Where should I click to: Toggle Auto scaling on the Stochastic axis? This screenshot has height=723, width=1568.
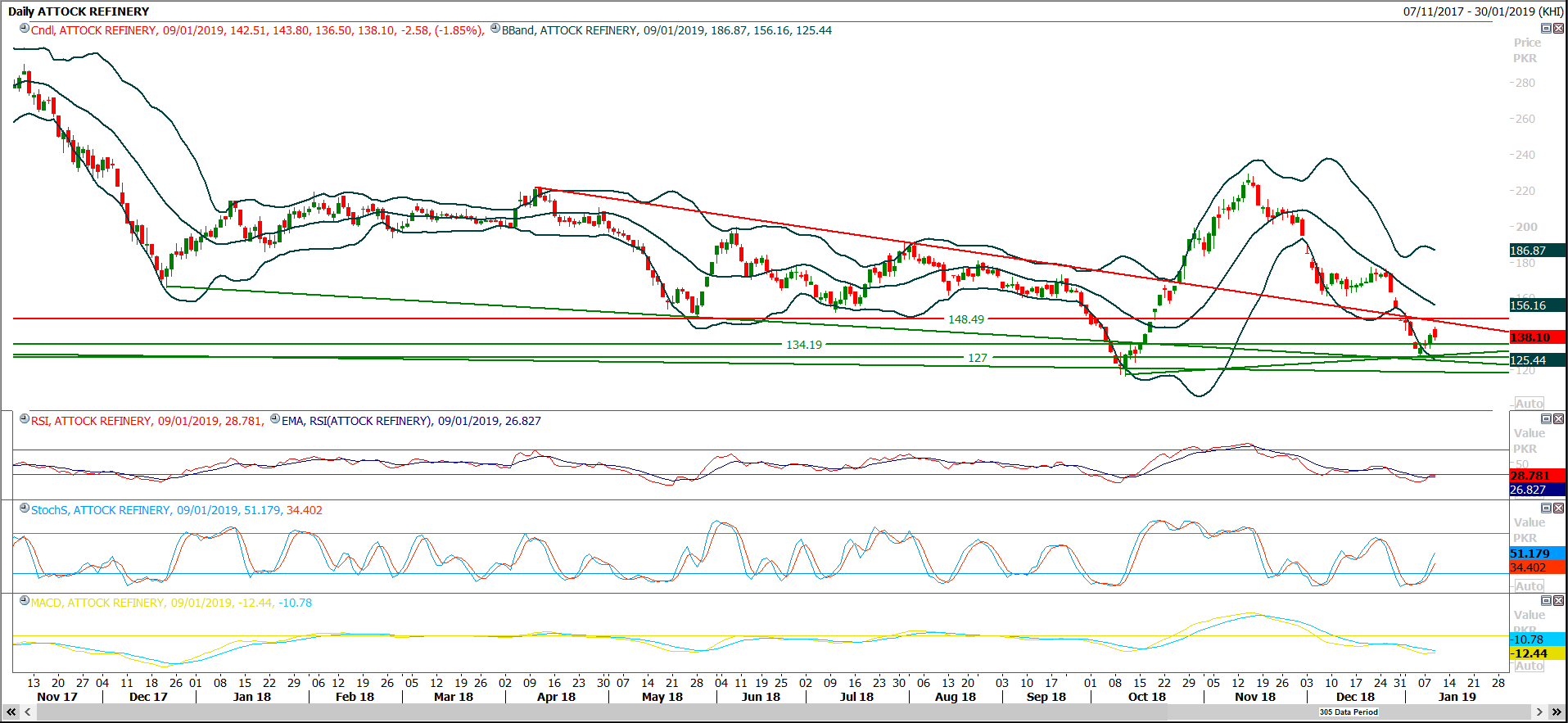point(1529,585)
